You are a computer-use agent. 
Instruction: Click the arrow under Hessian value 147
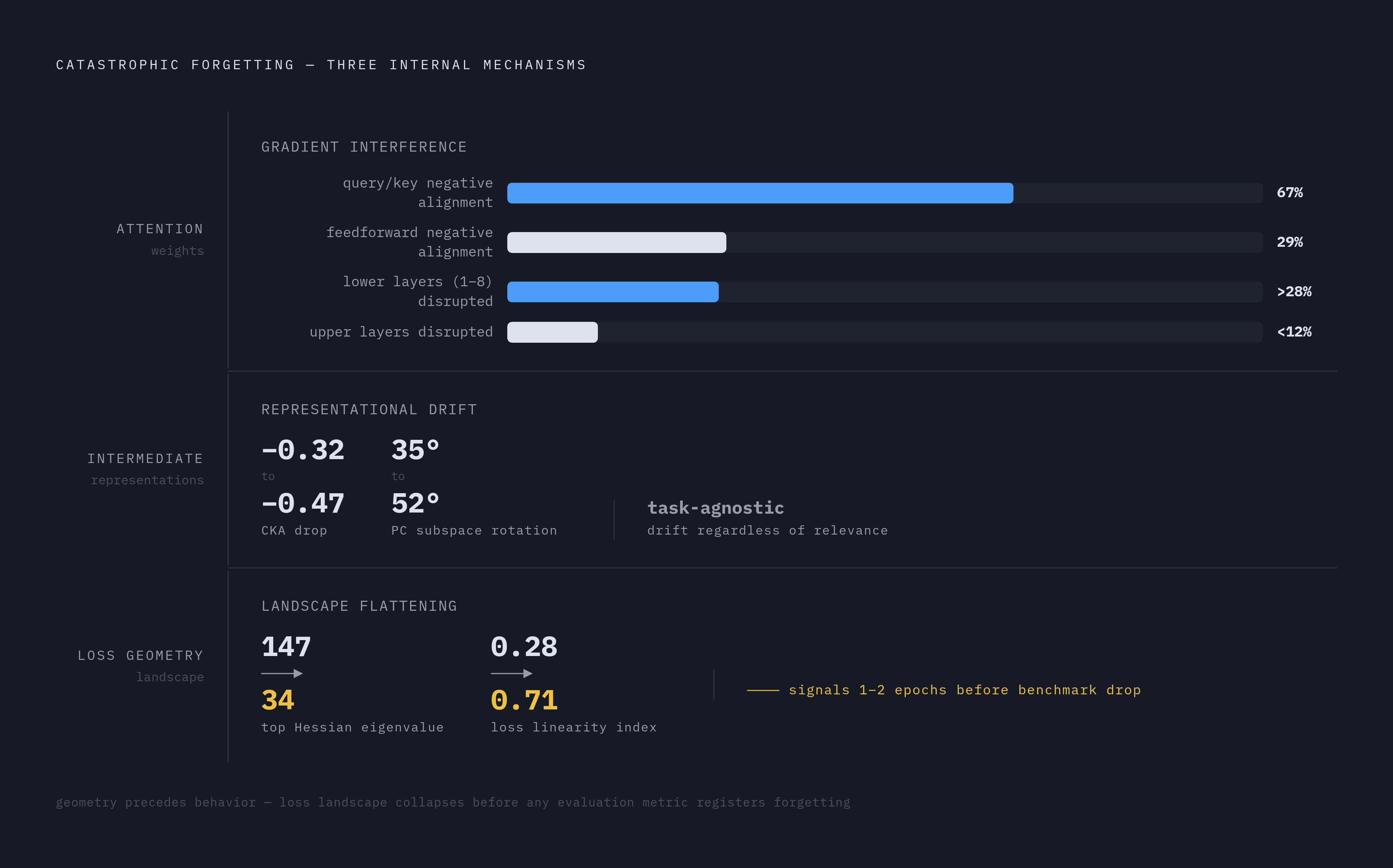(282, 673)
